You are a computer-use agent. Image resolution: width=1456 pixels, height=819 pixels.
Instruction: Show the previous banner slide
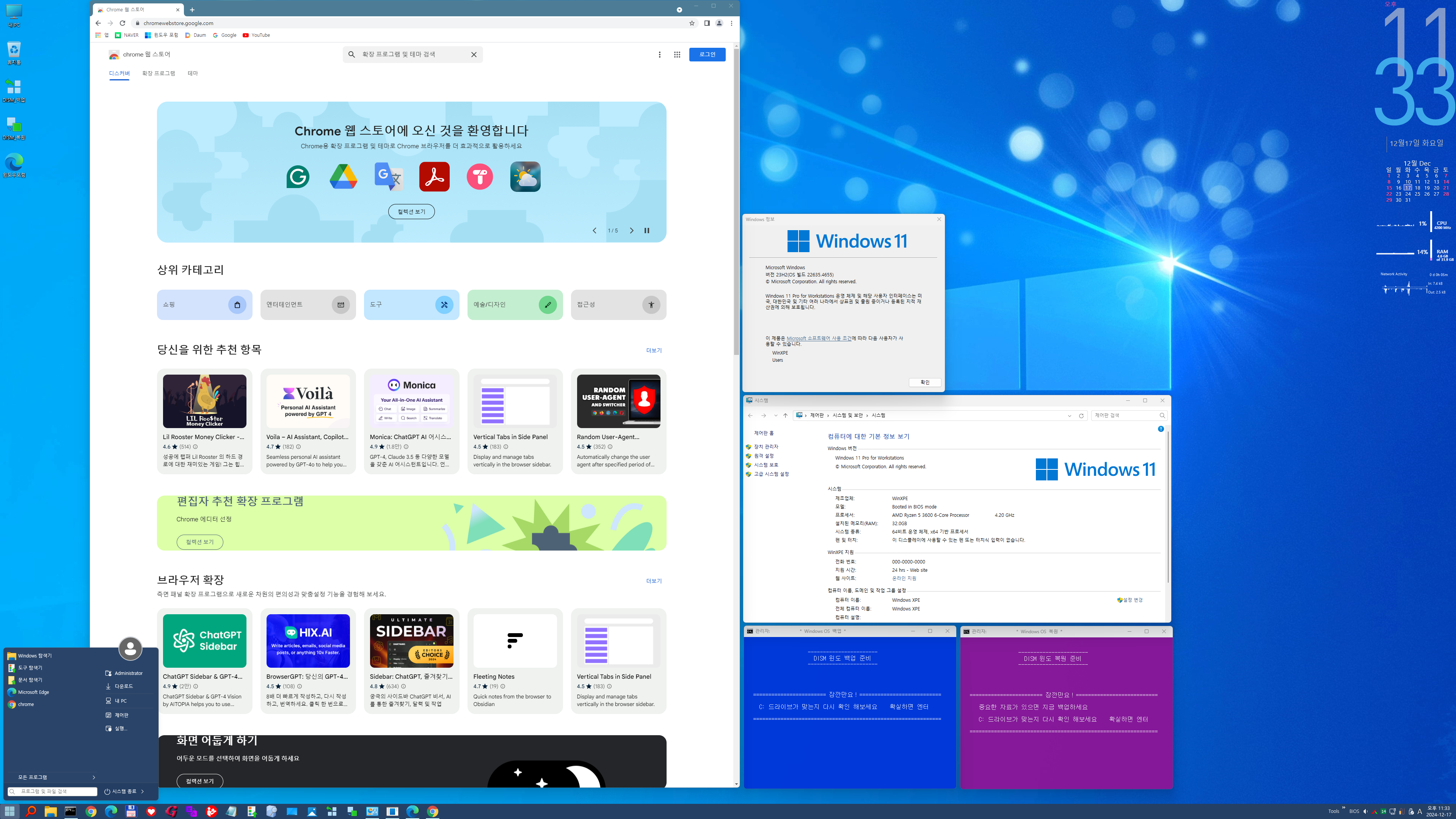pos(594,231)
